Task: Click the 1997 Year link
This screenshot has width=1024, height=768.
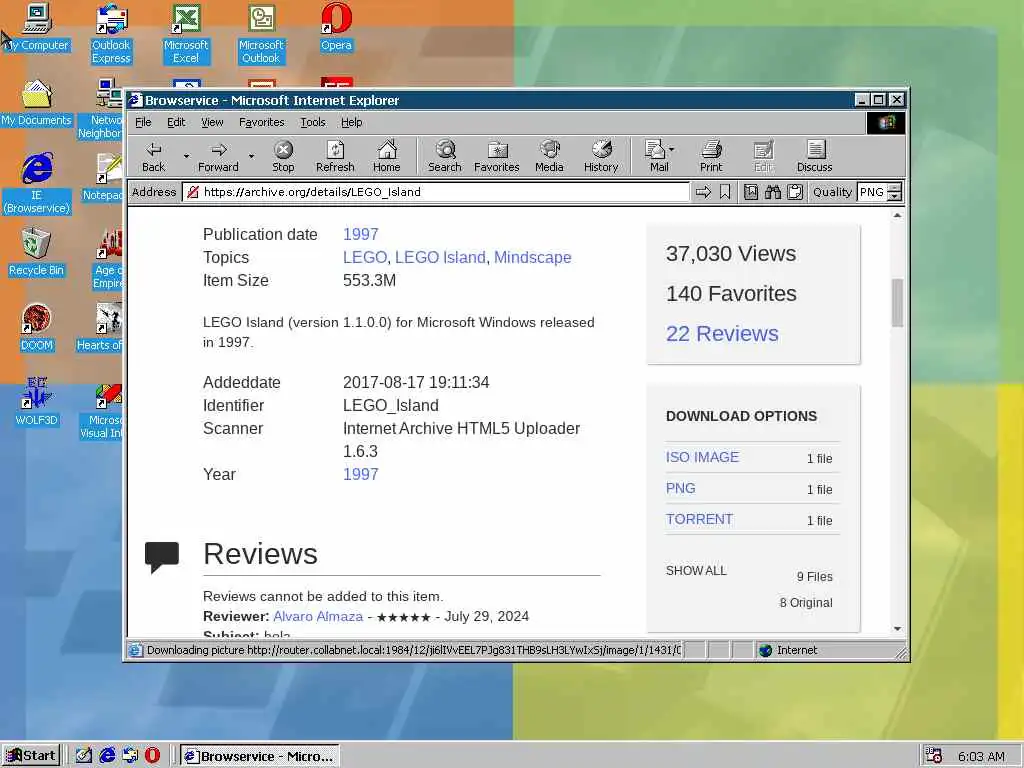Action: [360, 475]
